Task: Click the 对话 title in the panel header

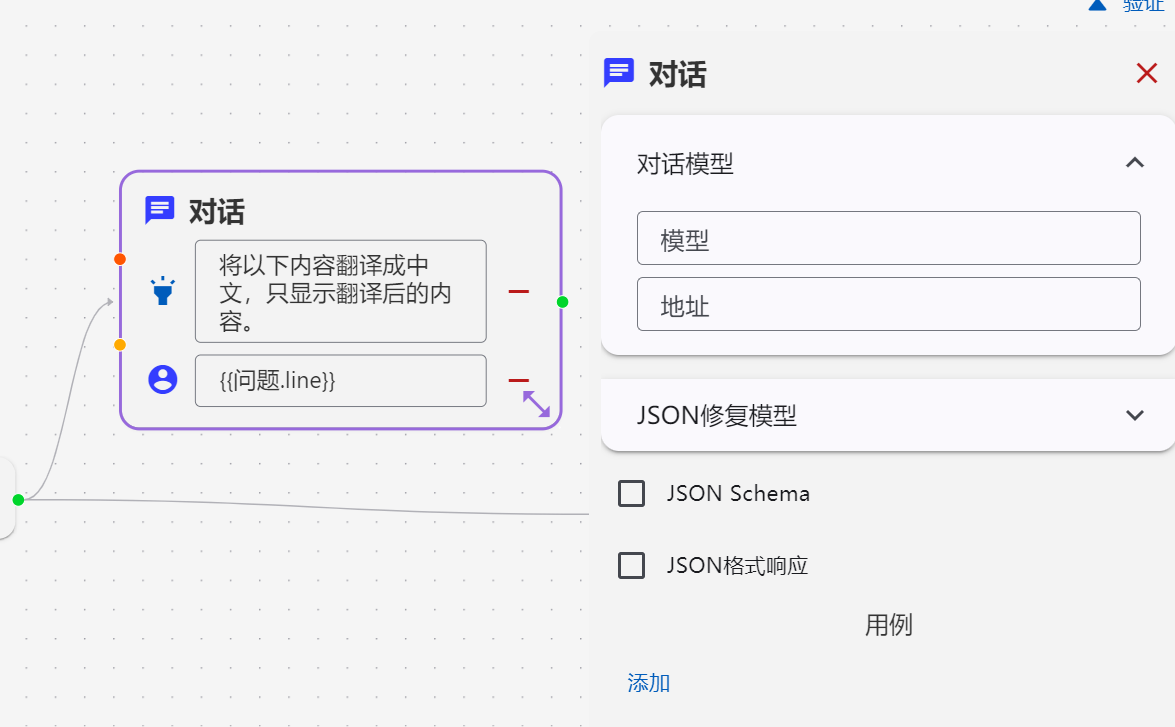Action: pos(677,74)
